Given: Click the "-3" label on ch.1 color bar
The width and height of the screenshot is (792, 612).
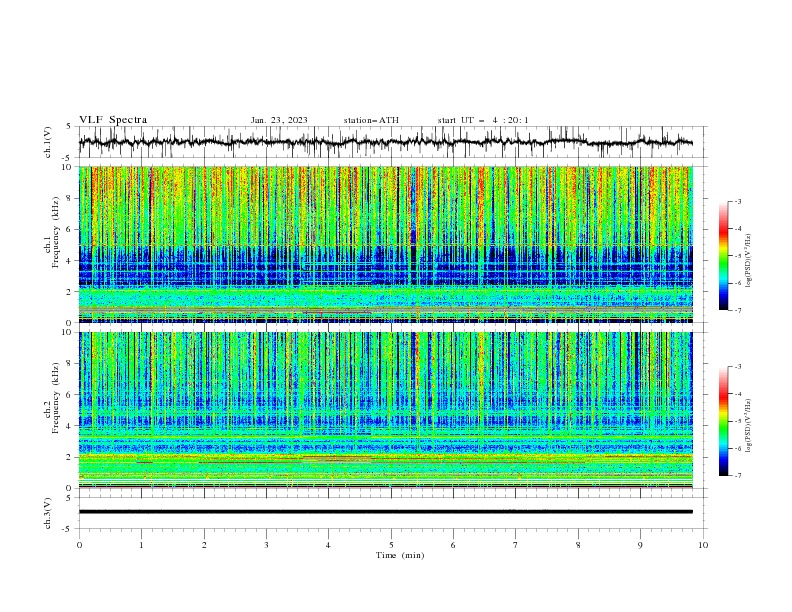Looking at the screenshot, I should click(737, 201).
